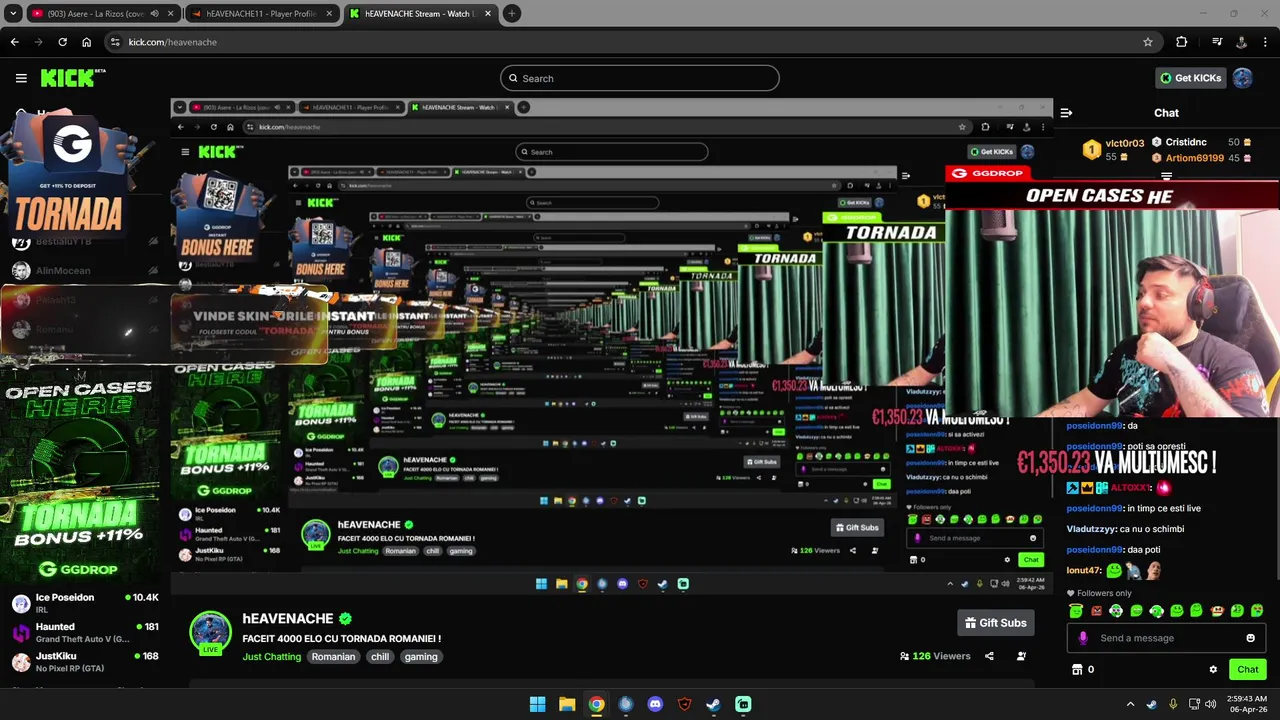
Task: Go to Kick home via logo
Action: click(72, 78)
